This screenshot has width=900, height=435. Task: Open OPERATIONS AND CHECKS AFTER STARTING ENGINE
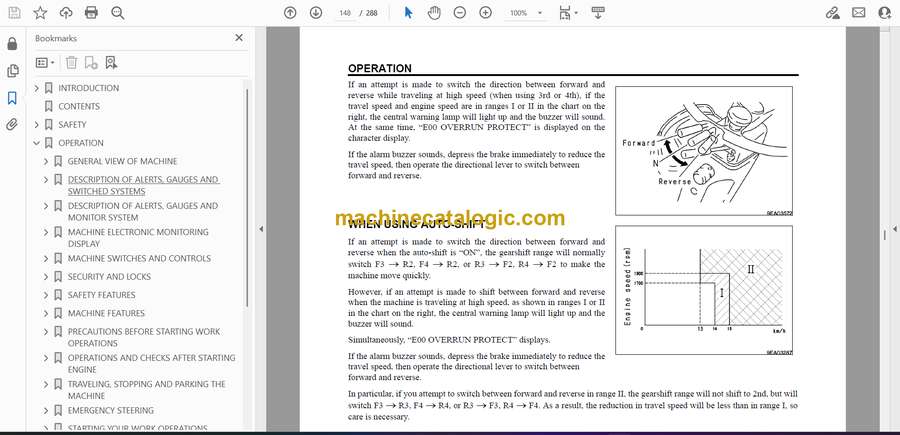(x=152, y=364)
